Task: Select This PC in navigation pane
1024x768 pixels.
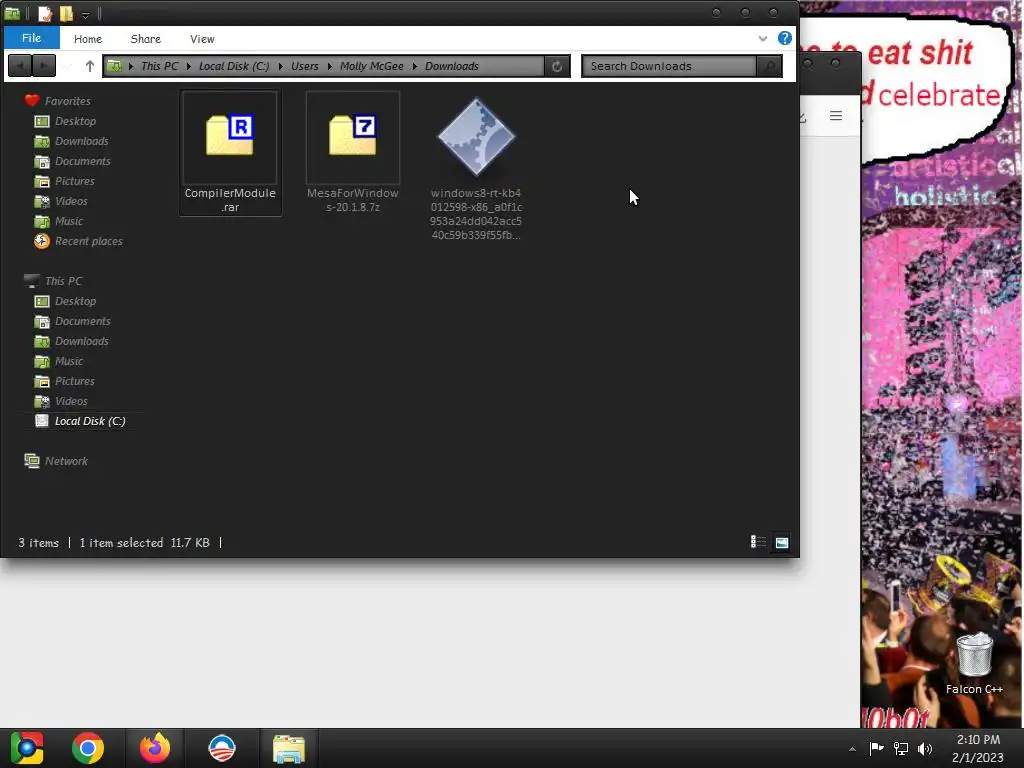Action: coord(54,281)
